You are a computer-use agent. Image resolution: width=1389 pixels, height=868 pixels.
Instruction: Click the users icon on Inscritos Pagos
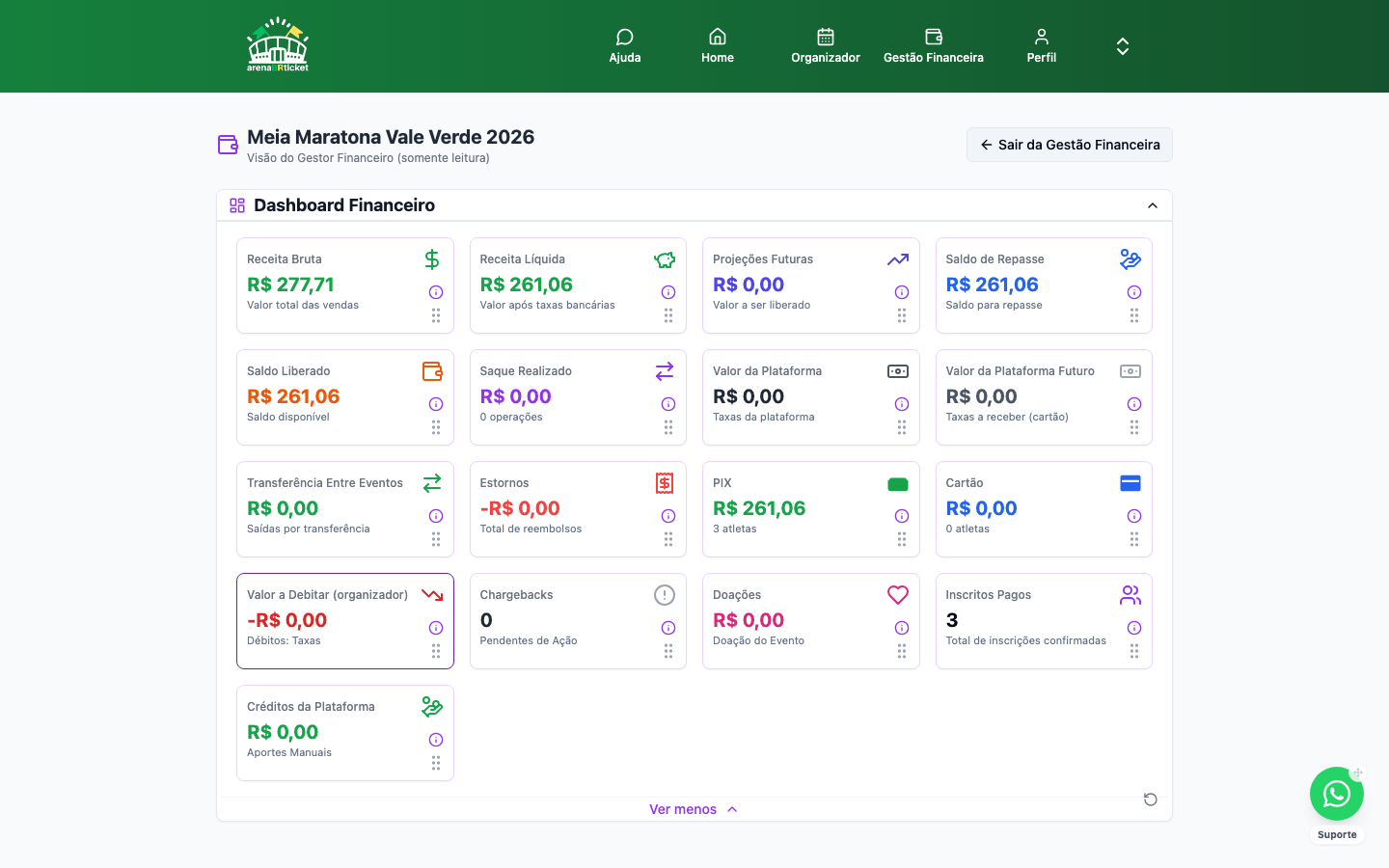point(1130,595)
